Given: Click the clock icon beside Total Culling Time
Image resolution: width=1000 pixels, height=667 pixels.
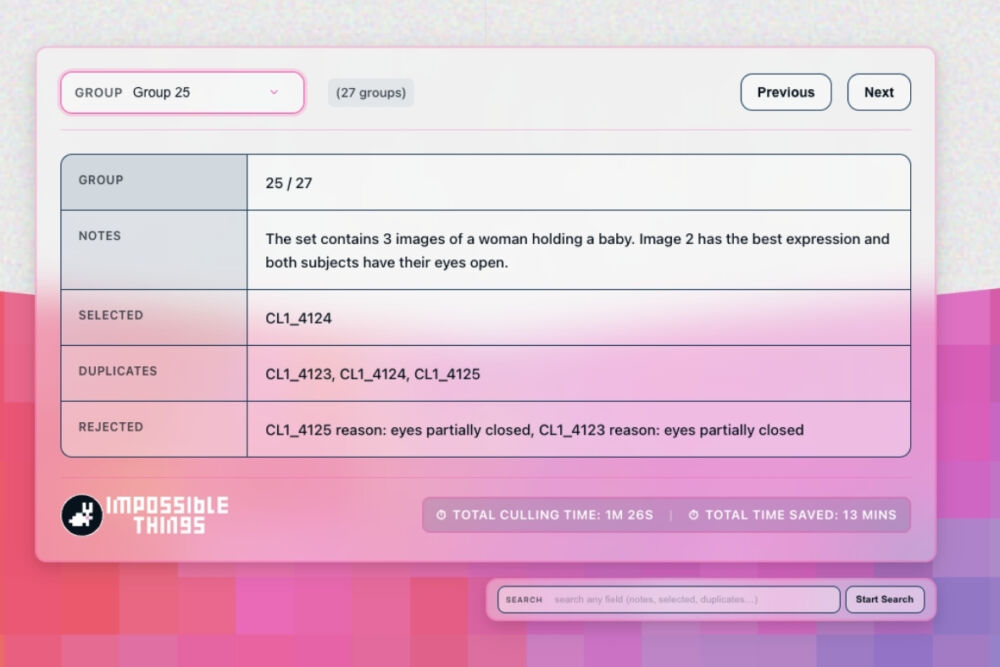Looking at the screenshot, I should click(x=441, y=515).
